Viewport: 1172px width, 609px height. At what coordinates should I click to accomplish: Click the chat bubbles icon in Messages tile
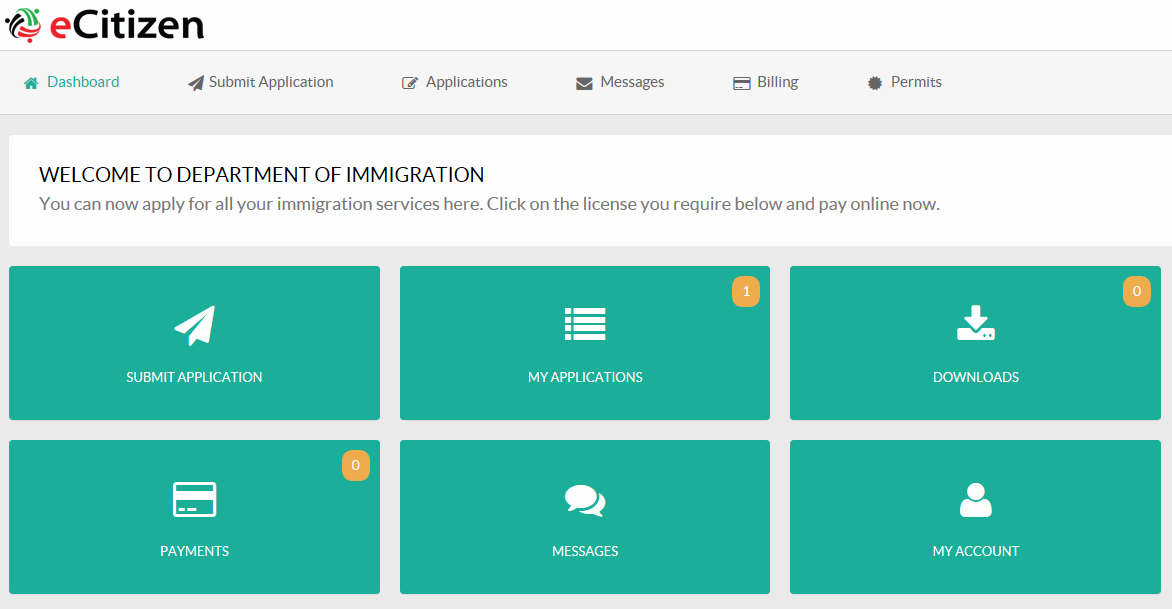pyautogui.click(x=585, y=500)
